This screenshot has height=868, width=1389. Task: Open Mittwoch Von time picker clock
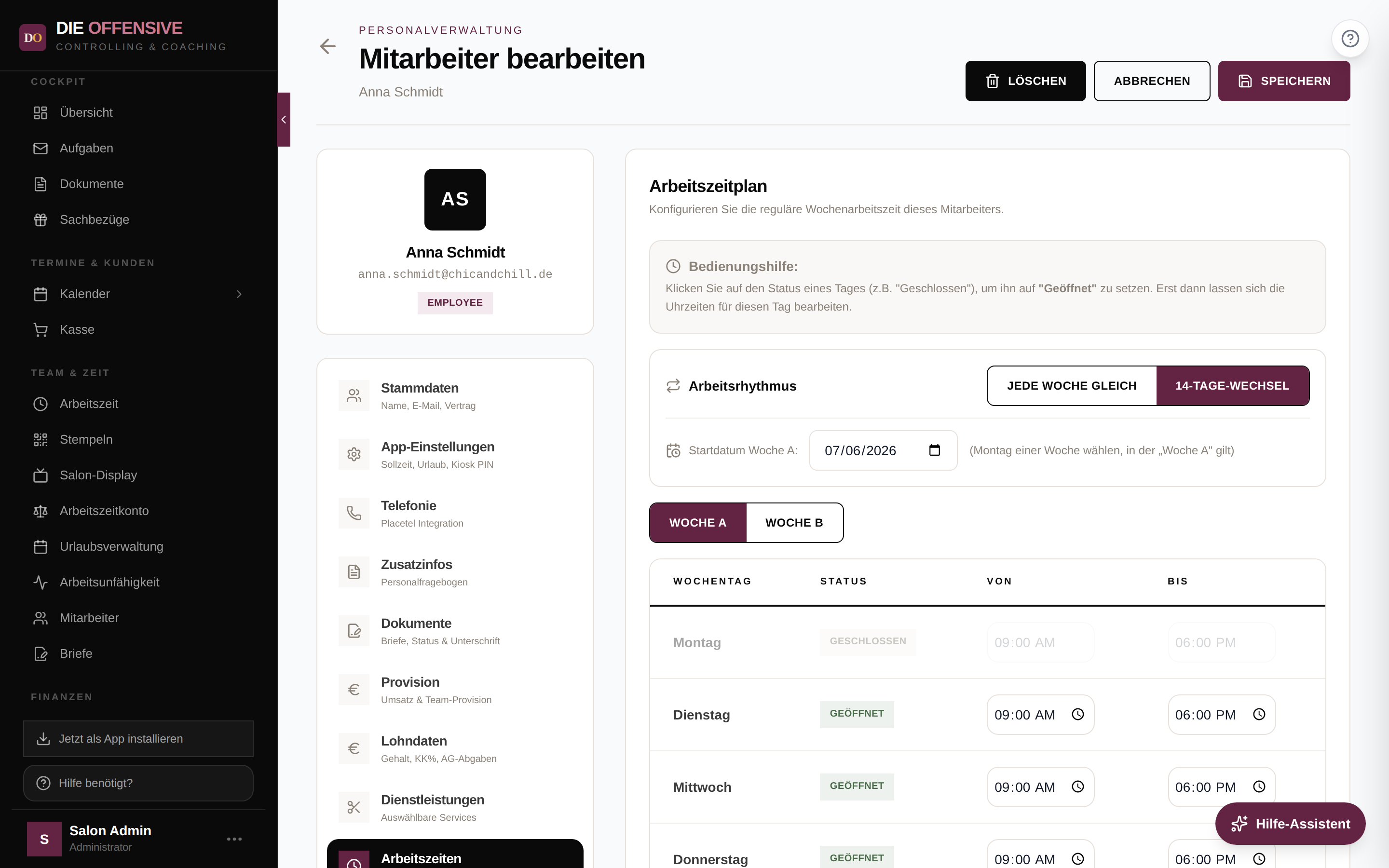click(1078, 787)
